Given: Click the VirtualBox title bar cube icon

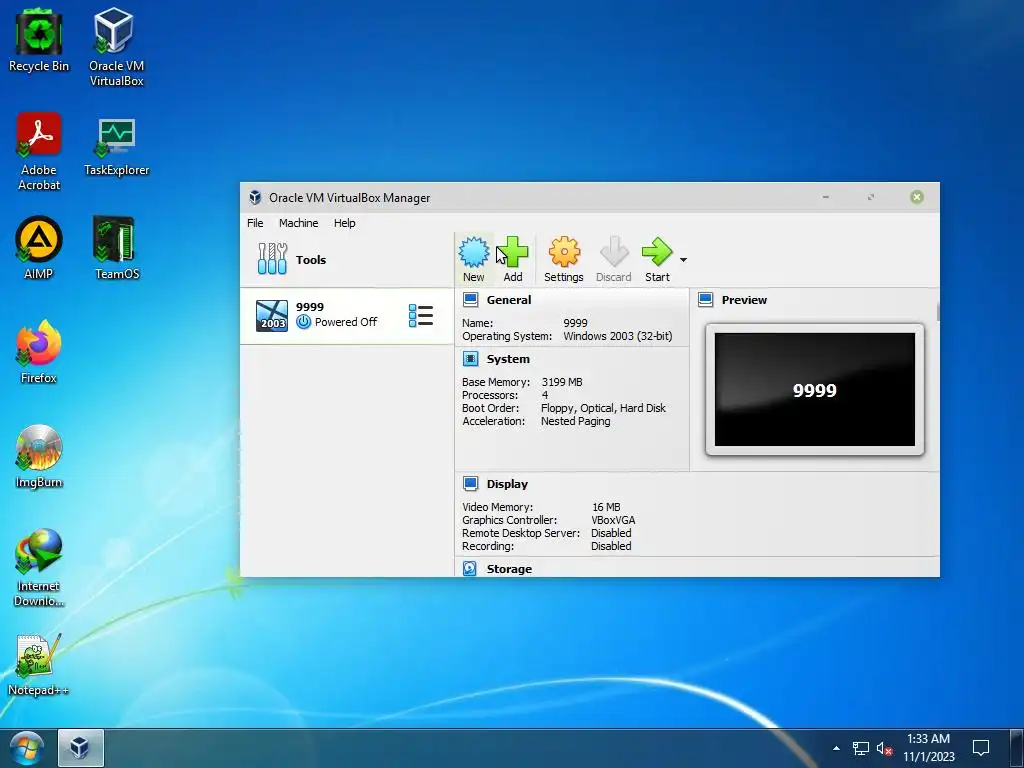Looking at the screenshot, I should coord(255,197).
